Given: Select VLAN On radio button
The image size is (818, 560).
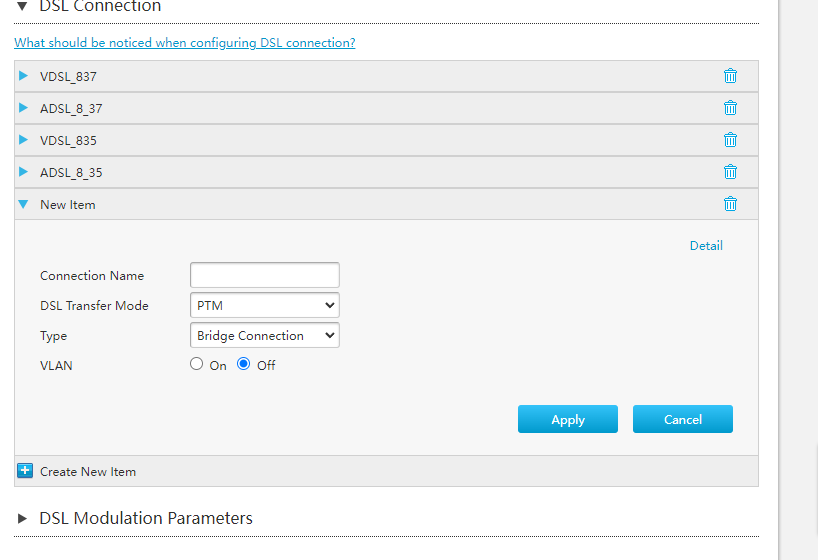Looking at the screenshot, I should (x=196, y=364).
